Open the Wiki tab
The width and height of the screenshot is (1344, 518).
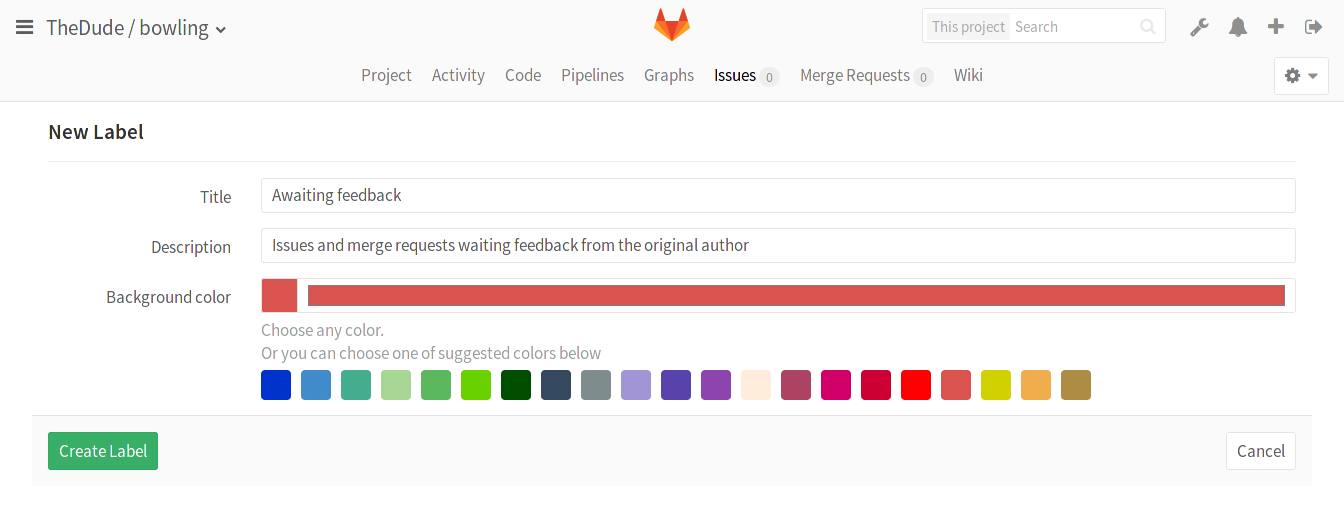point(968,75)
